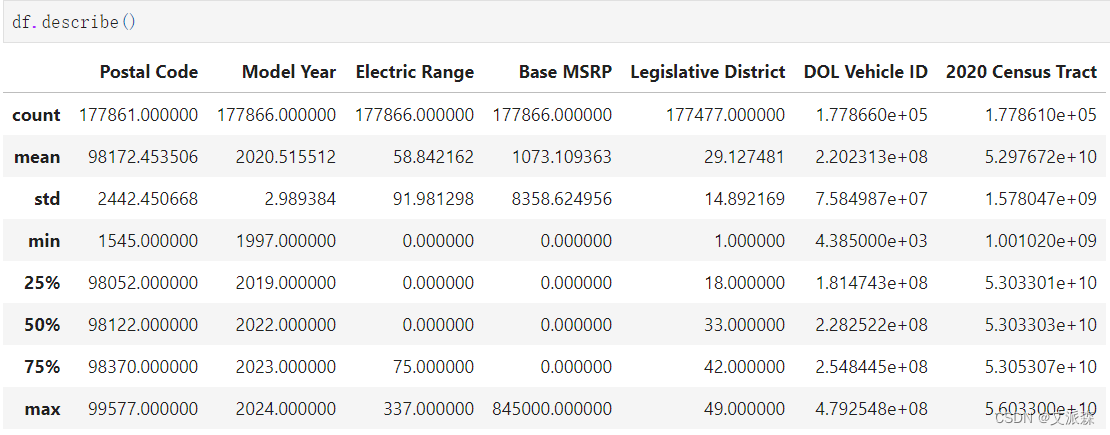1110x435 pixels.
Task: Select 25% DOL Vehicle ID 1.814743e+08
Action: tap(871, 283)
